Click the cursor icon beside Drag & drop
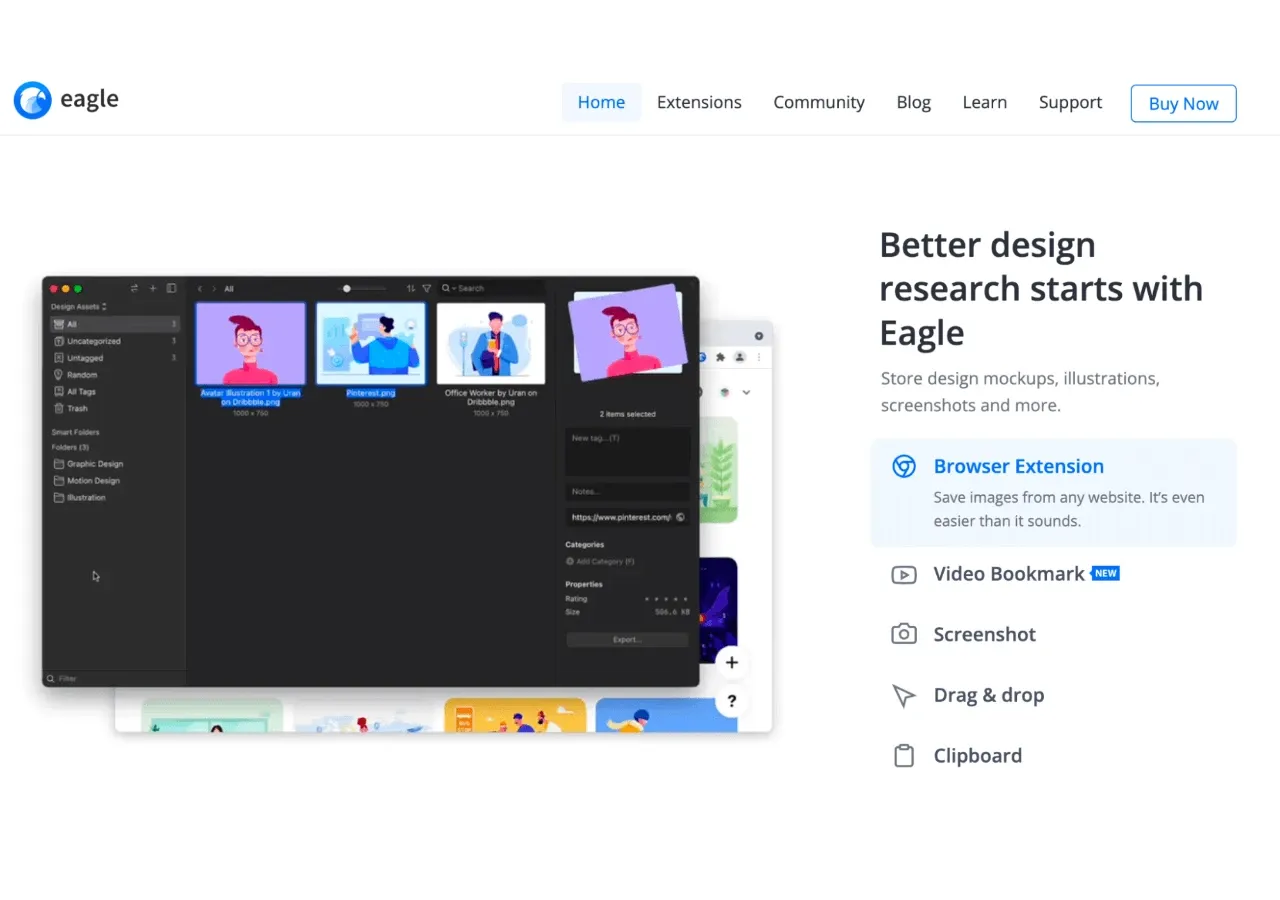 coord(904,696)
